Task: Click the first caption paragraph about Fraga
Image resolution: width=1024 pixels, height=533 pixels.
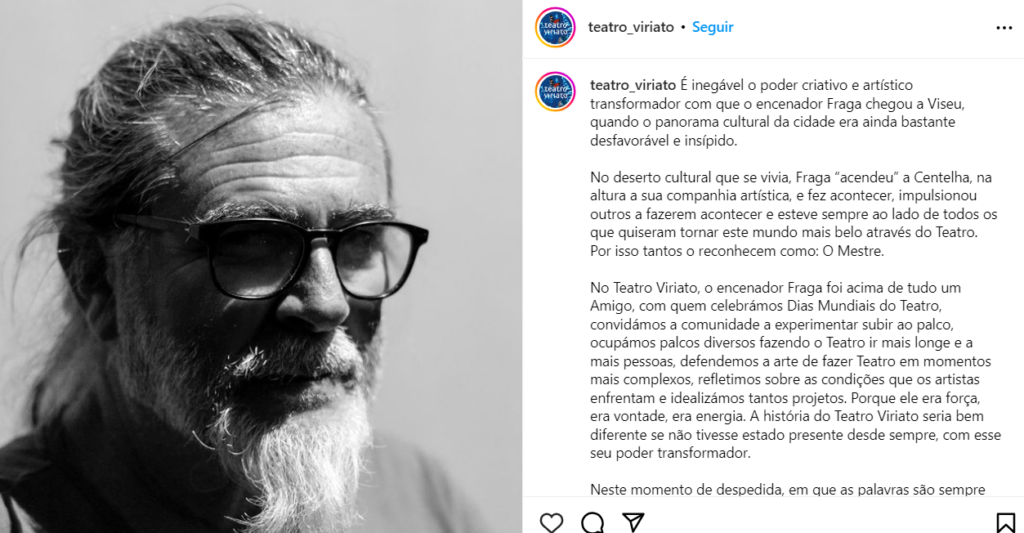Action: (777, 112)
